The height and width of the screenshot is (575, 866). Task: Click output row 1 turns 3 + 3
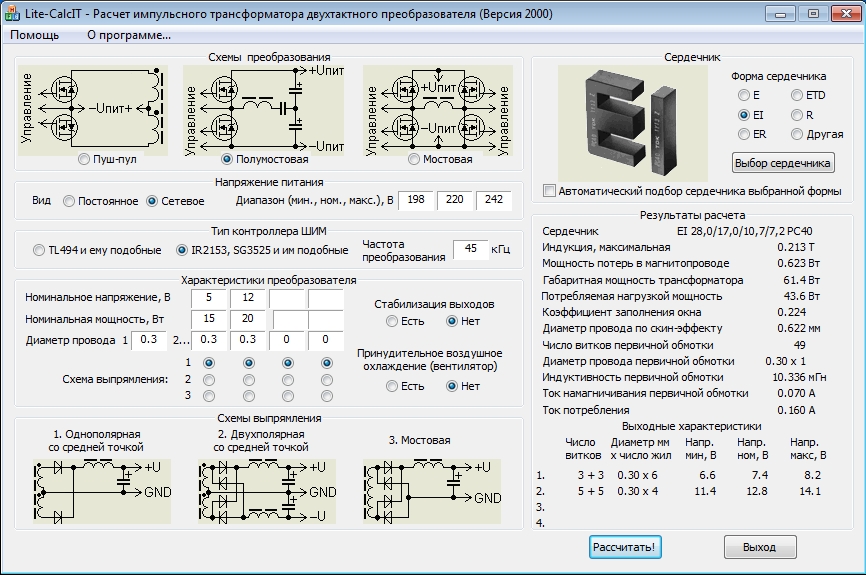coord(590,475)
